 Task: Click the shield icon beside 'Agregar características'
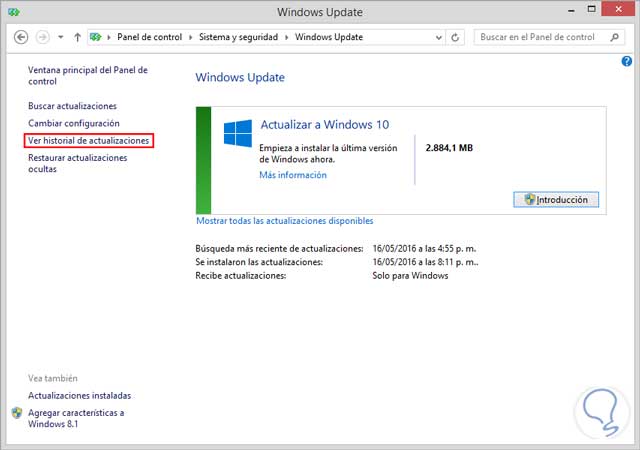17,413
